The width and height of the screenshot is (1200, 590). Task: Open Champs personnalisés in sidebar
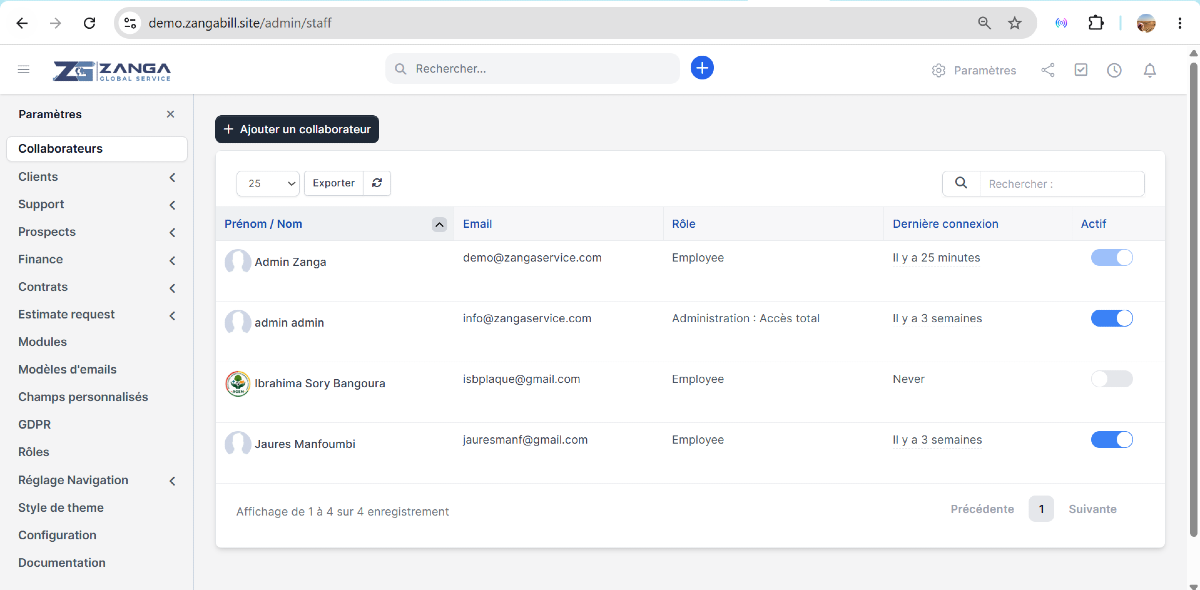point(83,397)
